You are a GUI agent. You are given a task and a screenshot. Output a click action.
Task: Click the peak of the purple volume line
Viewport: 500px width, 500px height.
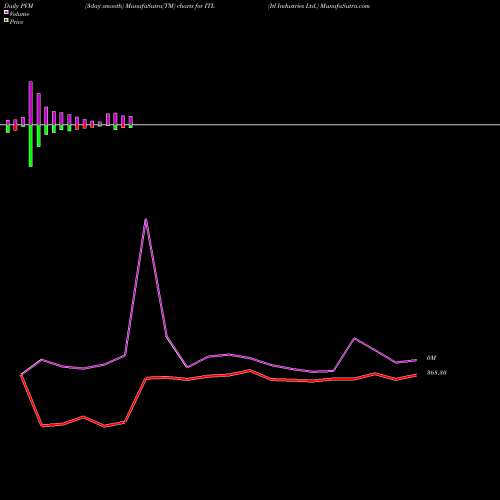click(x=146, y=219)
